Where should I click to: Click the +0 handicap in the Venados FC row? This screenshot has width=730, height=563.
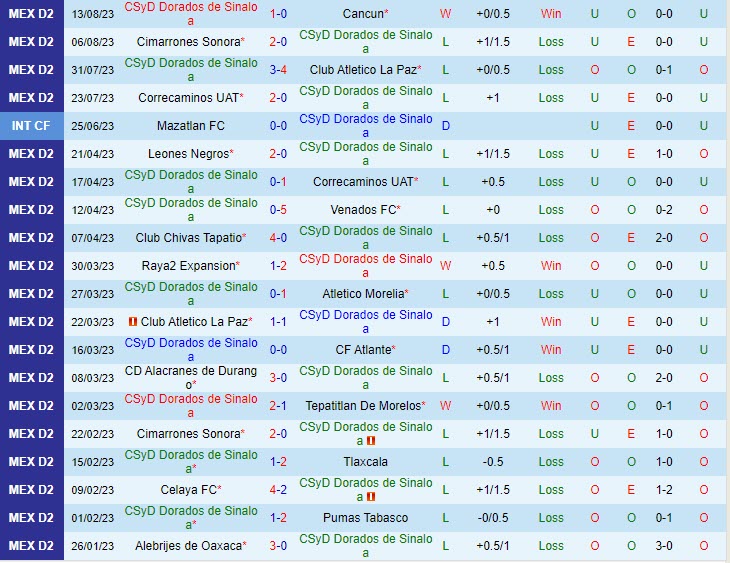pos(493,210)
